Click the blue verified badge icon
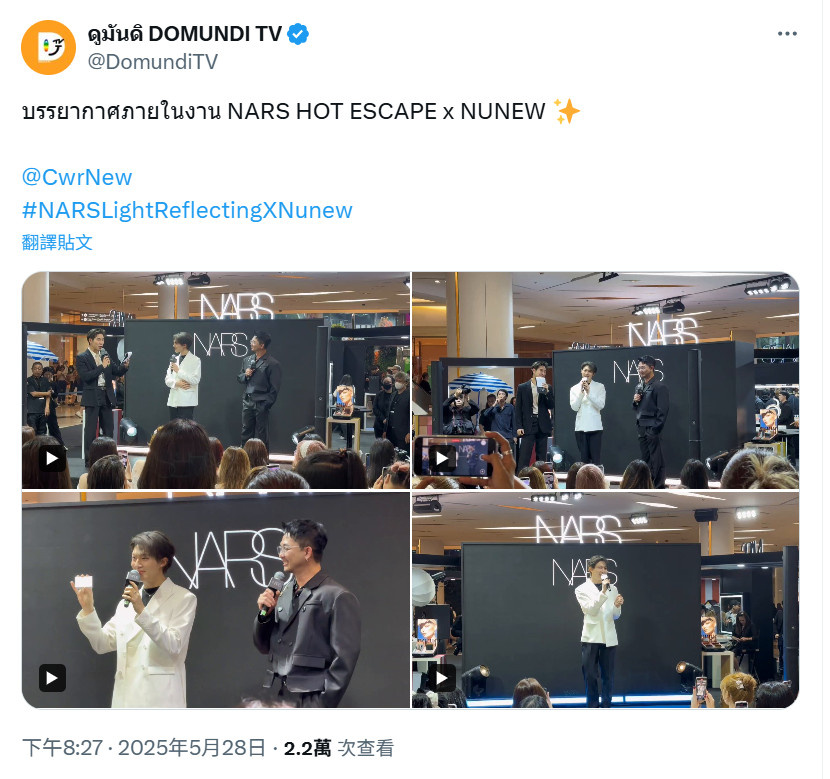This screenshot has height=779, width=830. (298, 34)
